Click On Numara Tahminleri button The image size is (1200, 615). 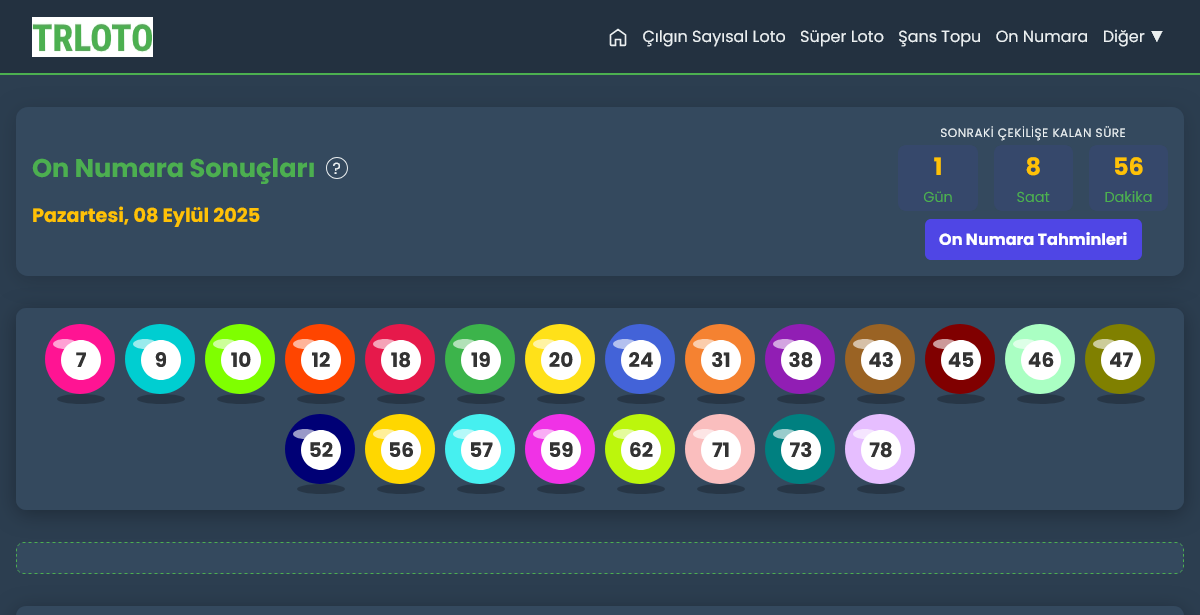tap(1033, 240)
